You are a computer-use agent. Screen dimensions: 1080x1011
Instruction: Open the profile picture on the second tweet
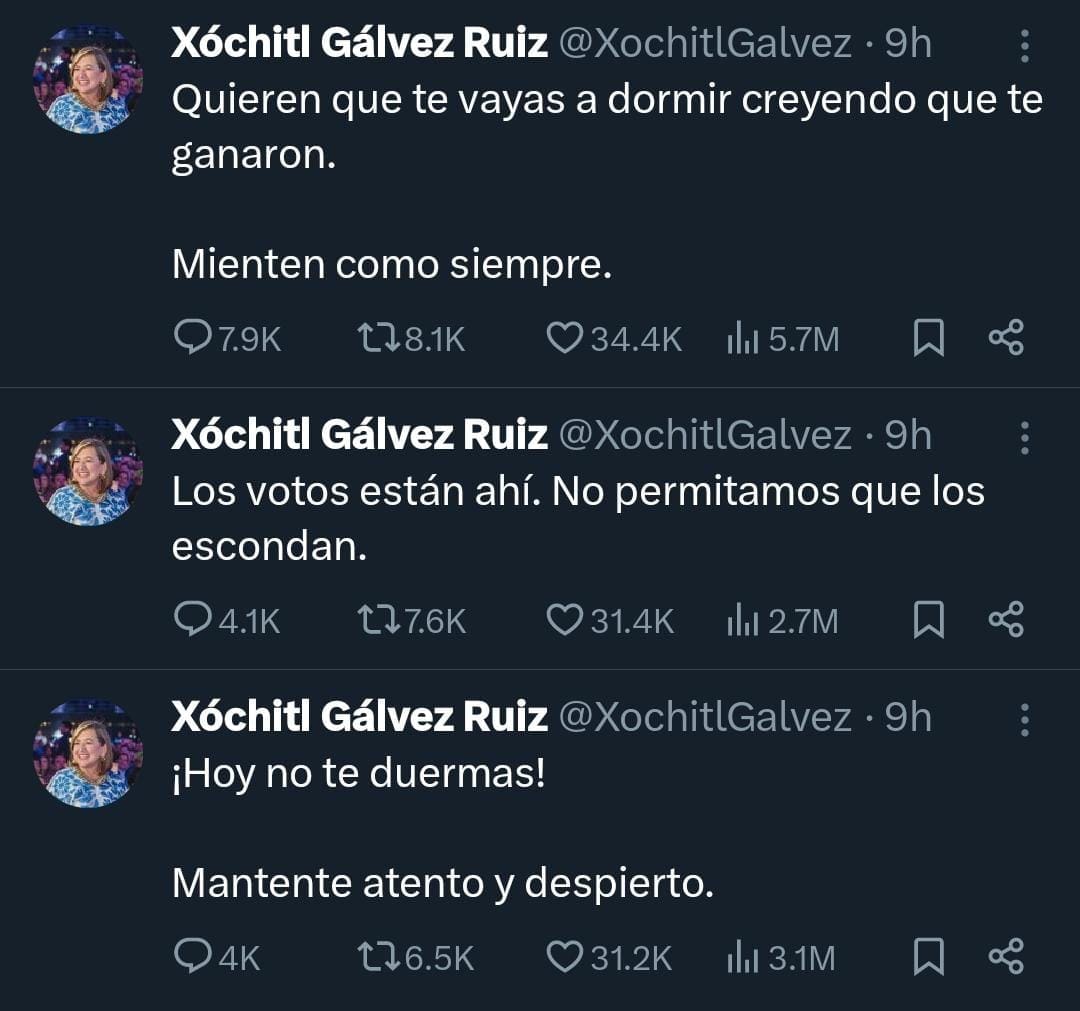88,472
